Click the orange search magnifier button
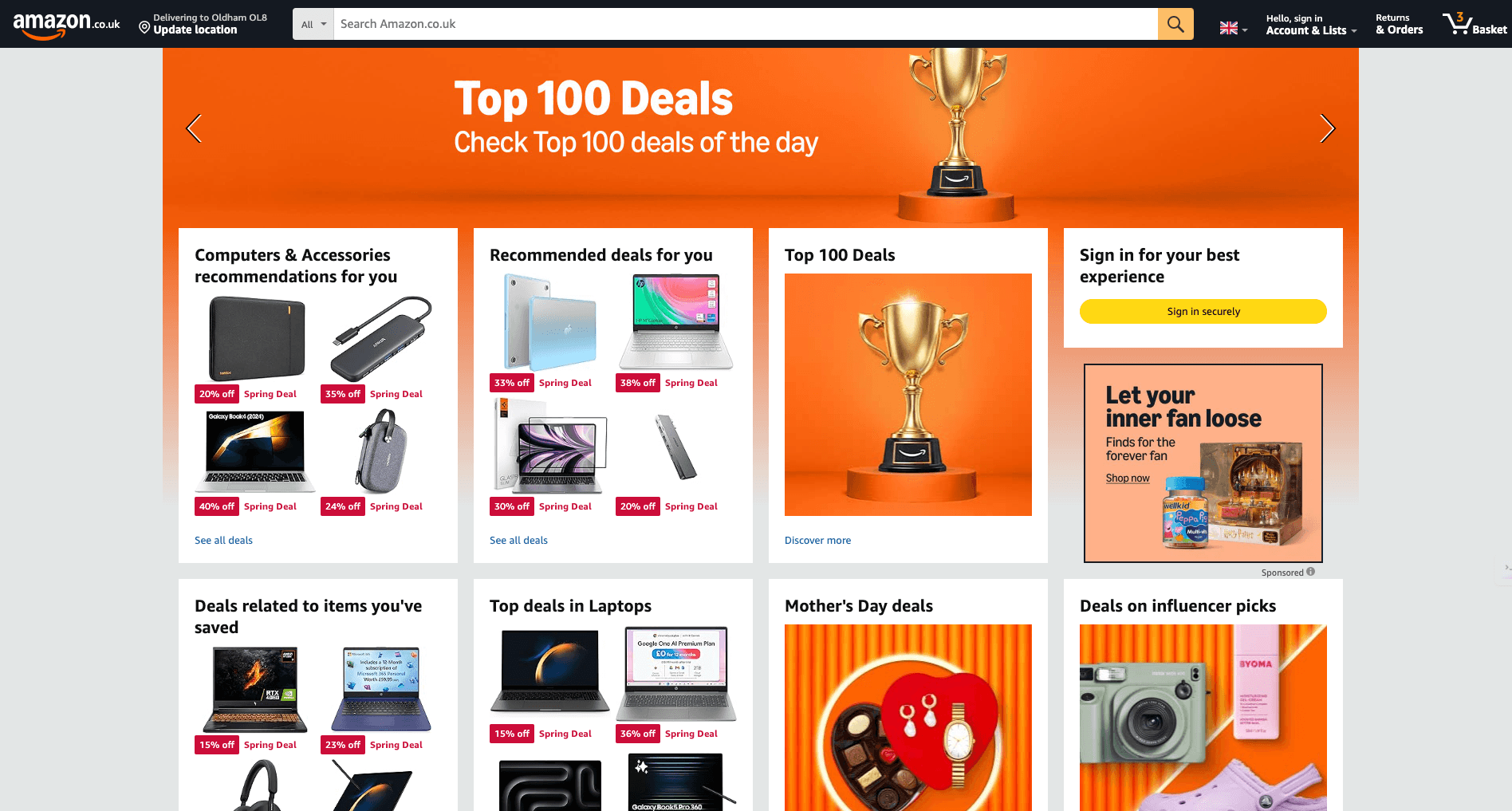The image size is (1512, 811). tap(1175, 24)
